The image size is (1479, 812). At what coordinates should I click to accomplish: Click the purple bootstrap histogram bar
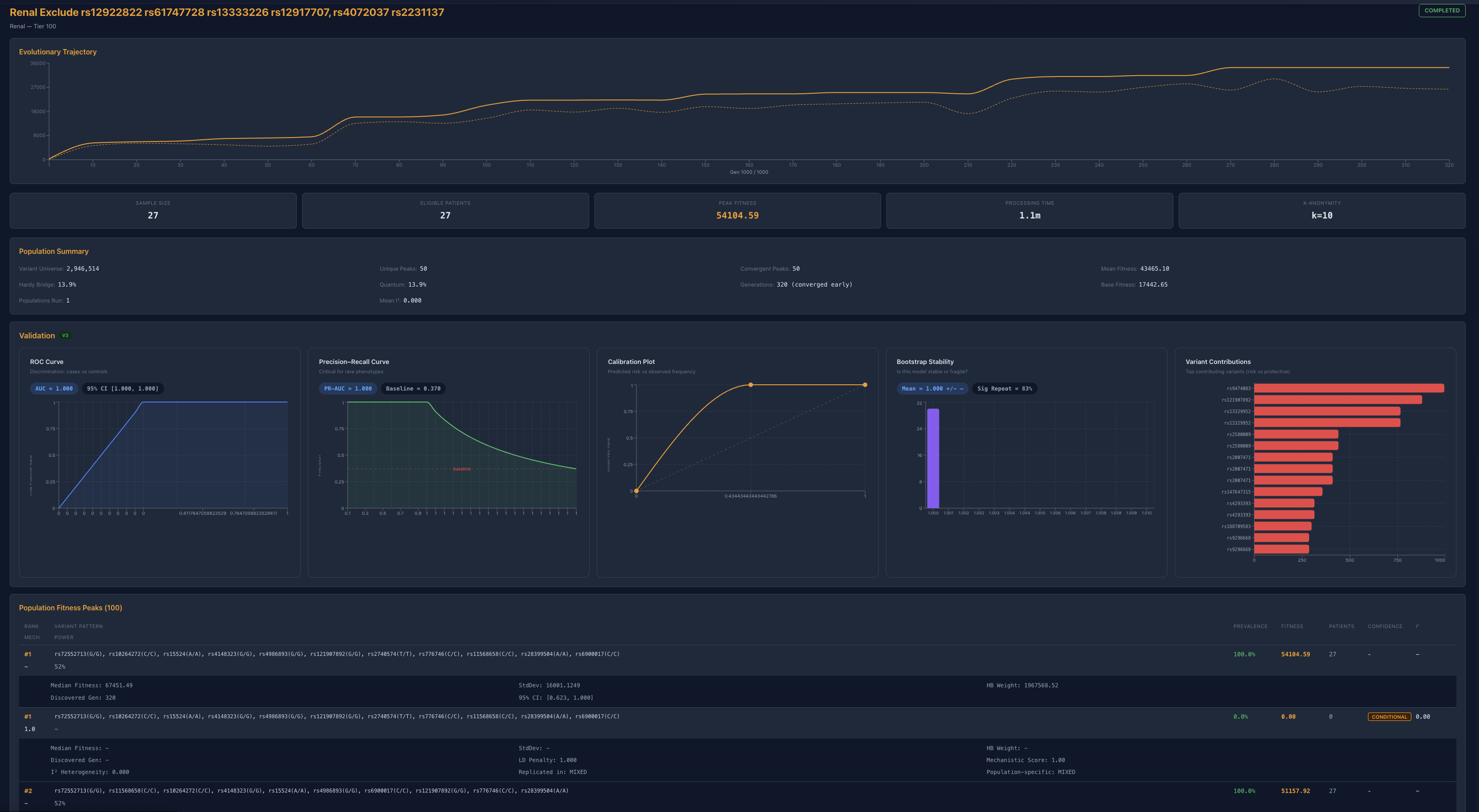[x=933, y=458]
